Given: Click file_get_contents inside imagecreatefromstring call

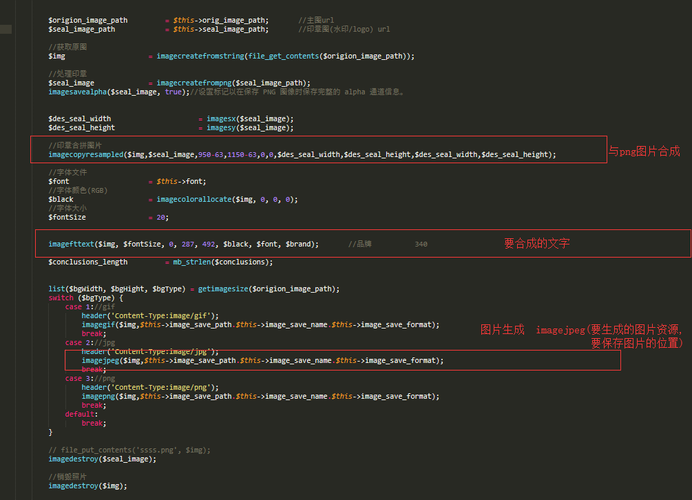Looking at the screenshot, I should (283, 56).
